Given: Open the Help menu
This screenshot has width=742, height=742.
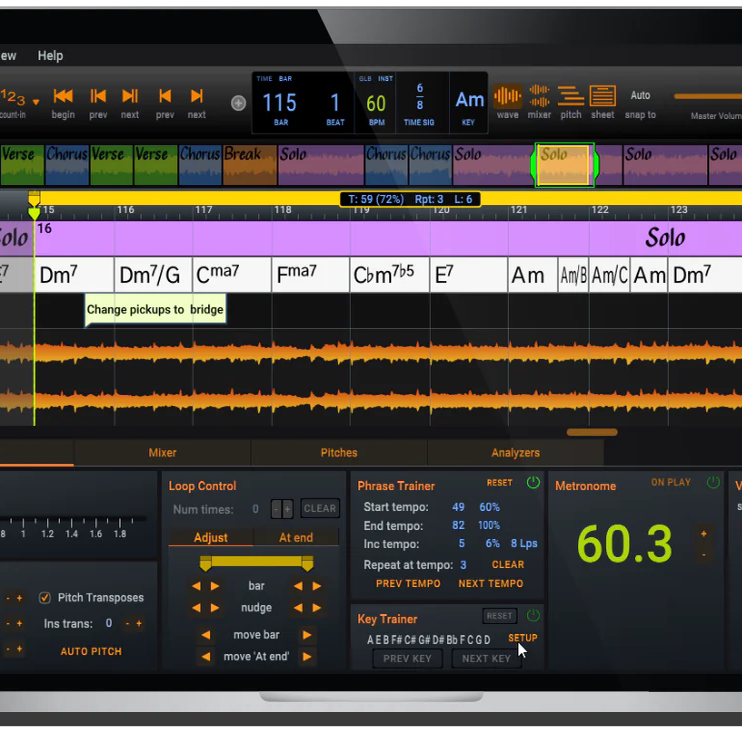Looking at the screenshot, I should (x=50, y=55).
